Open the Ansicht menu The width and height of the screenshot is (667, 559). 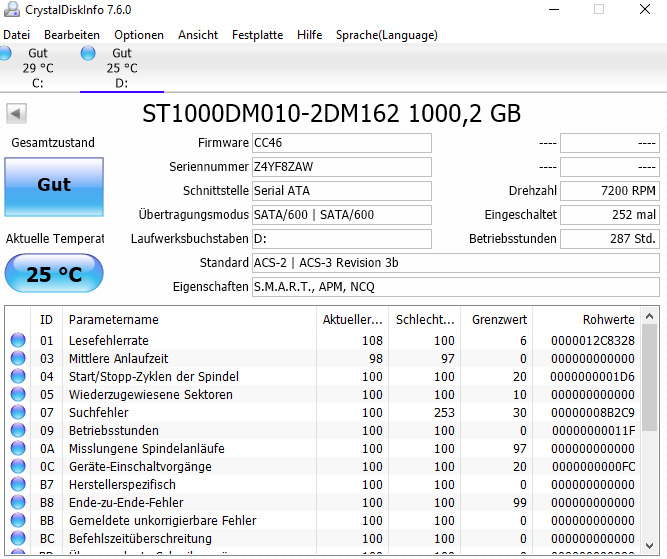click(198, 35)
